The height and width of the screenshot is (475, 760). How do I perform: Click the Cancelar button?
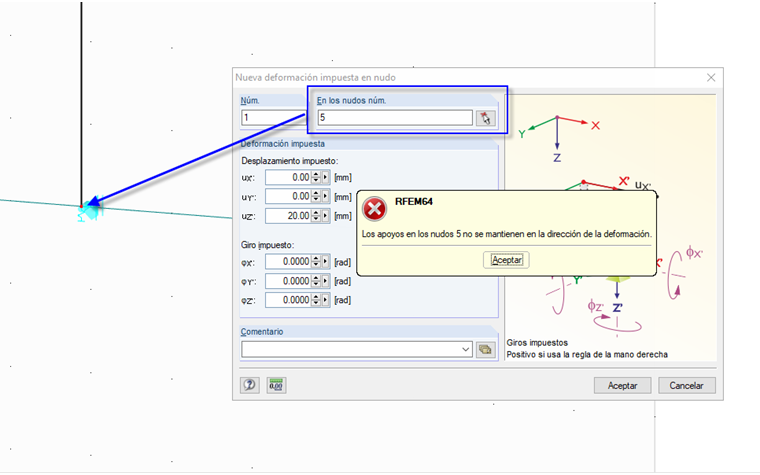686,386
